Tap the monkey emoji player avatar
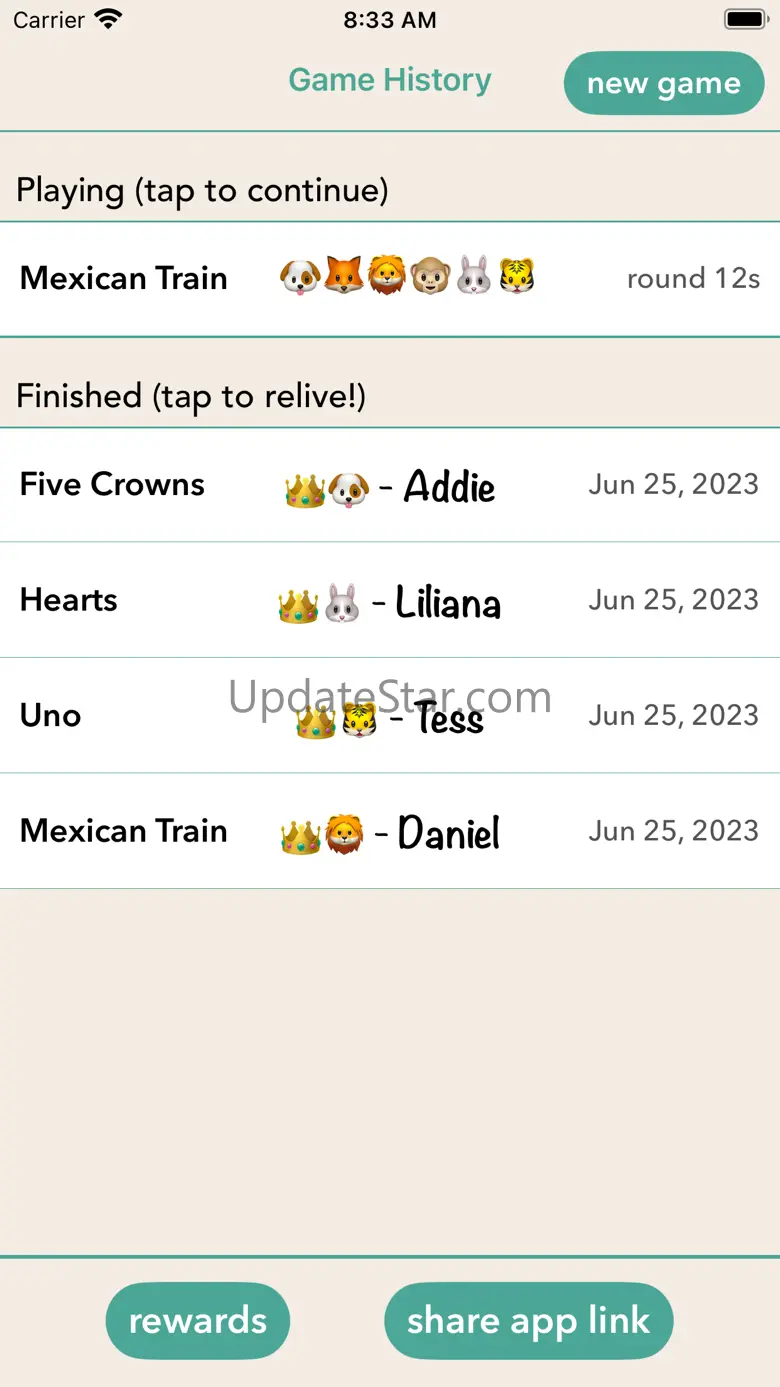Viewport: 780px width, 1387px height. 430,276
